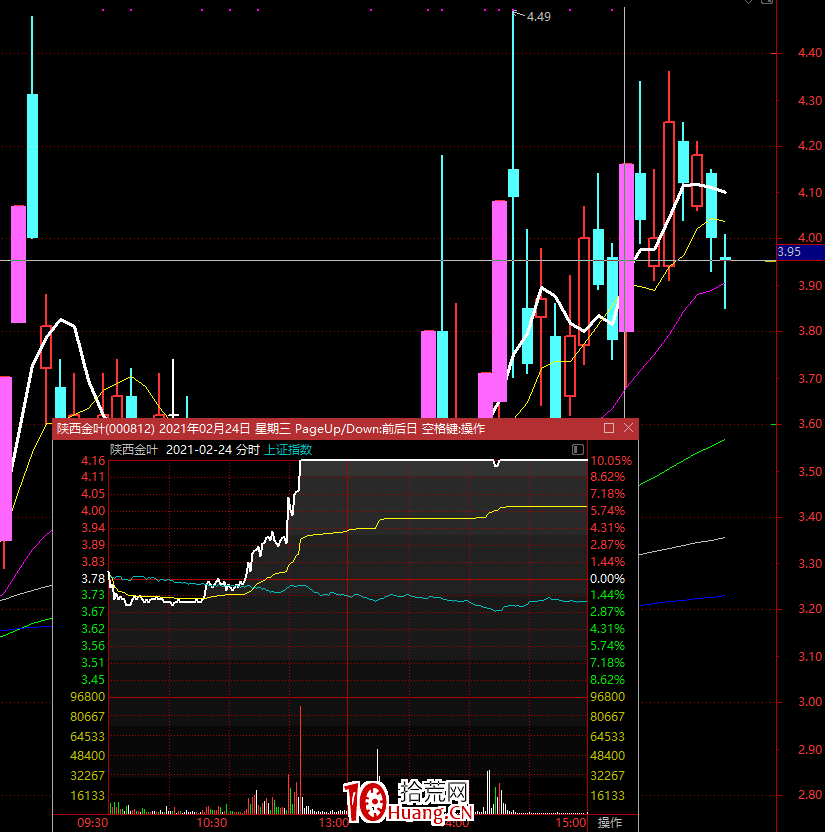
Task: Select the 3.20 price on main axis
Action: click(810, 609)
